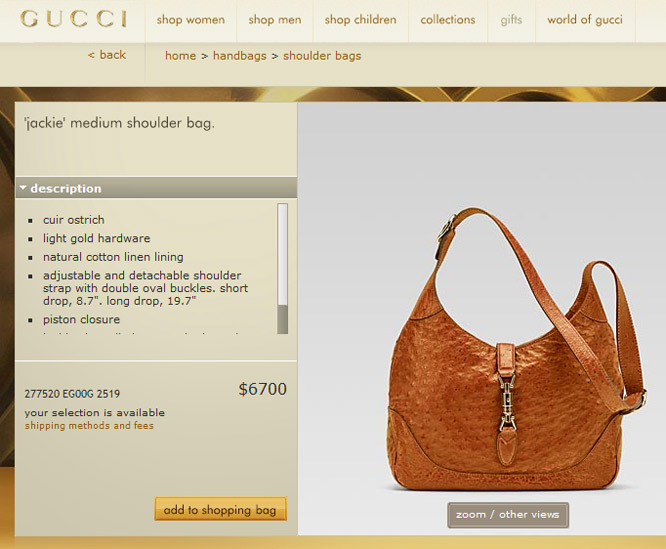Open zoom / other views
Viewport: 666px width, 549px height.
coord(508,515)
